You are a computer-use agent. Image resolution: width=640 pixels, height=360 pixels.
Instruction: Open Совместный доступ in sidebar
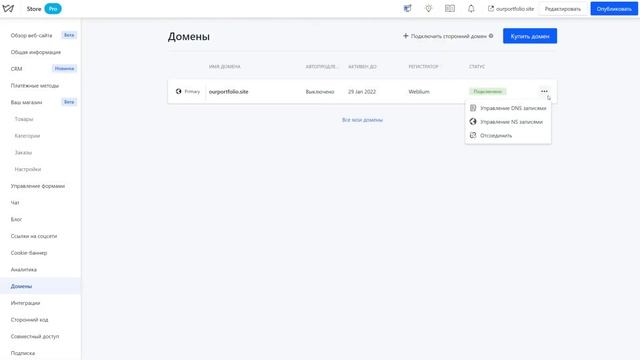[35, 337]
